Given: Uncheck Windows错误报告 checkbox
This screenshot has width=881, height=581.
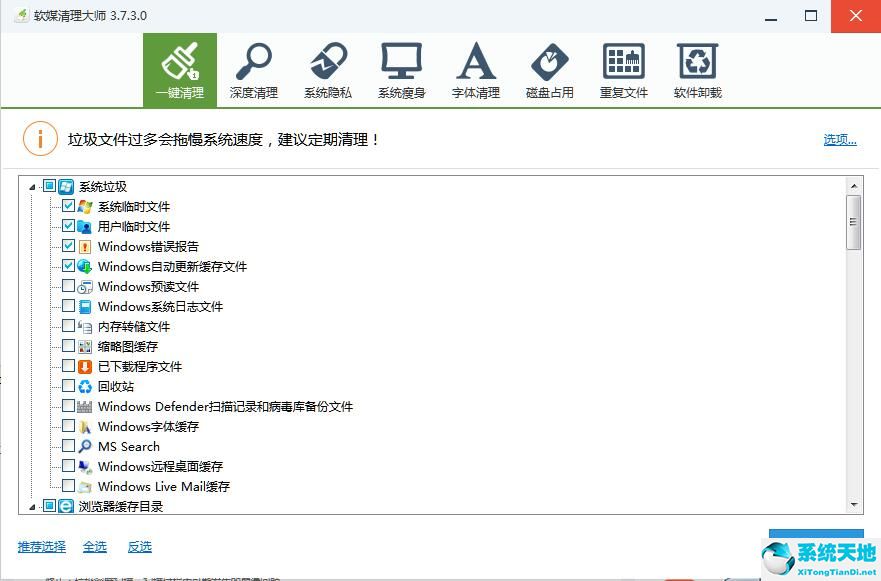Looking at the screenshot, I should point(68,246).
